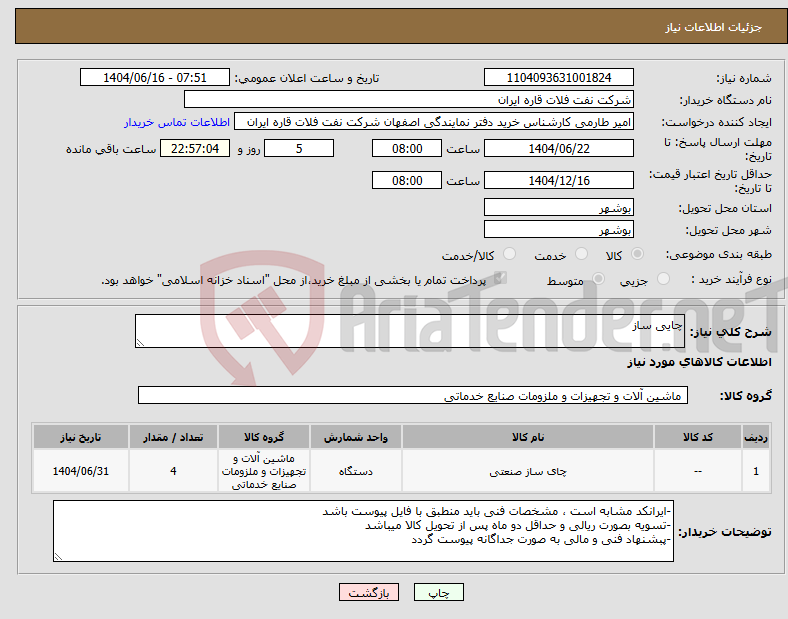Click the چاپ (print) button
Image resolution: width=788 pixels, height=619 pixels.
click(438, 592)
